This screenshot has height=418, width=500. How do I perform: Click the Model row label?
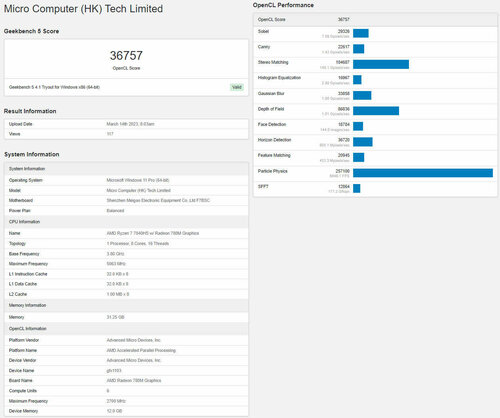[15, 190]
